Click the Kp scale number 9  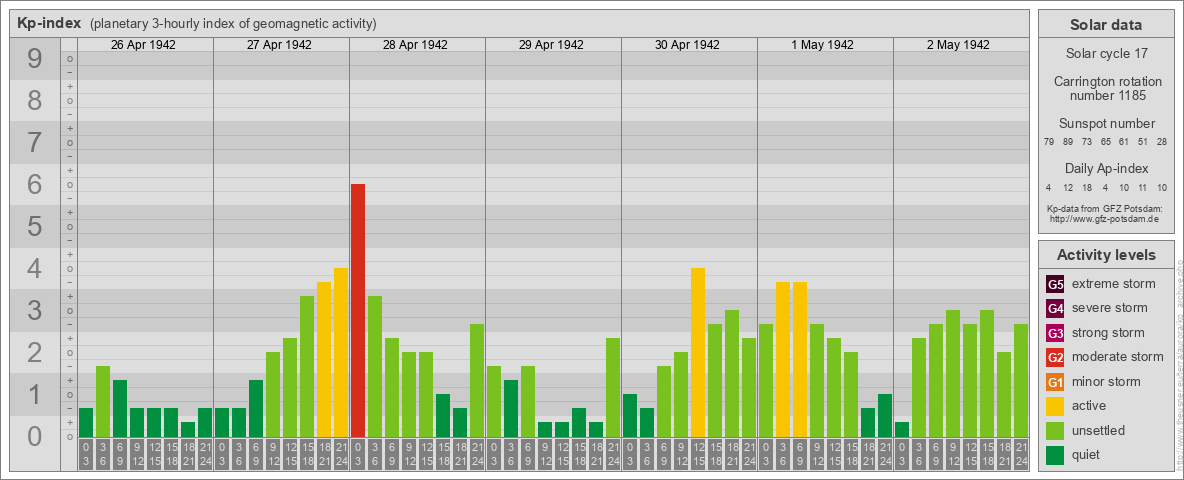(x=35, y=58)
